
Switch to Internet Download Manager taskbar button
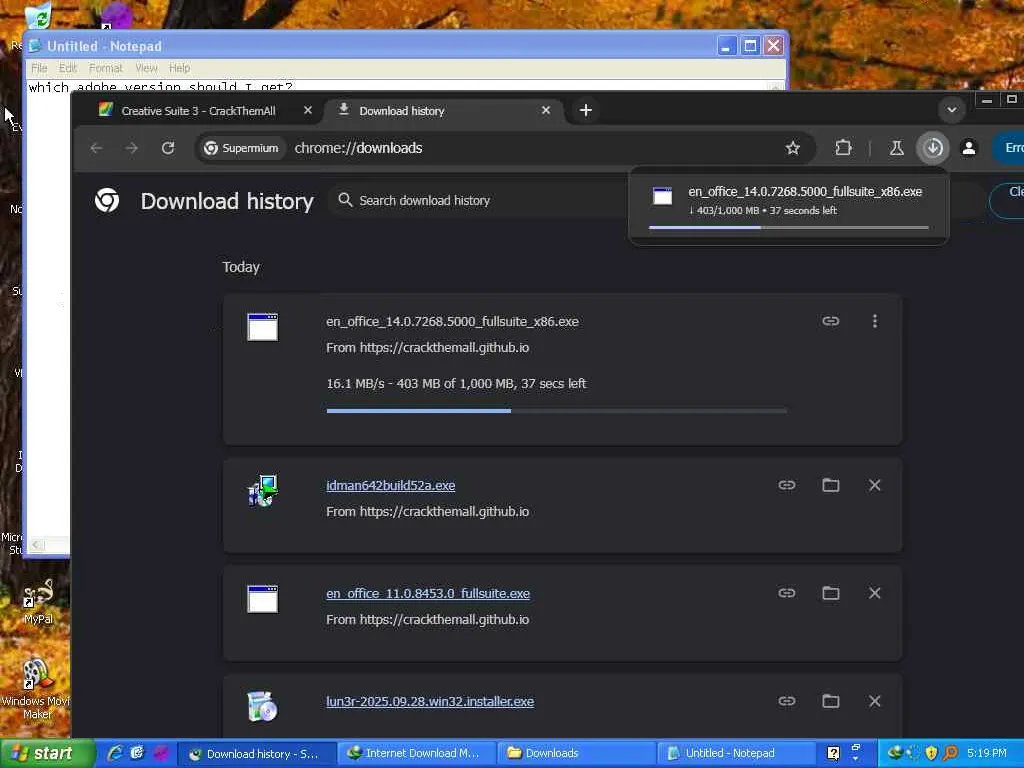pyautogui.click(x=417, y=753)
